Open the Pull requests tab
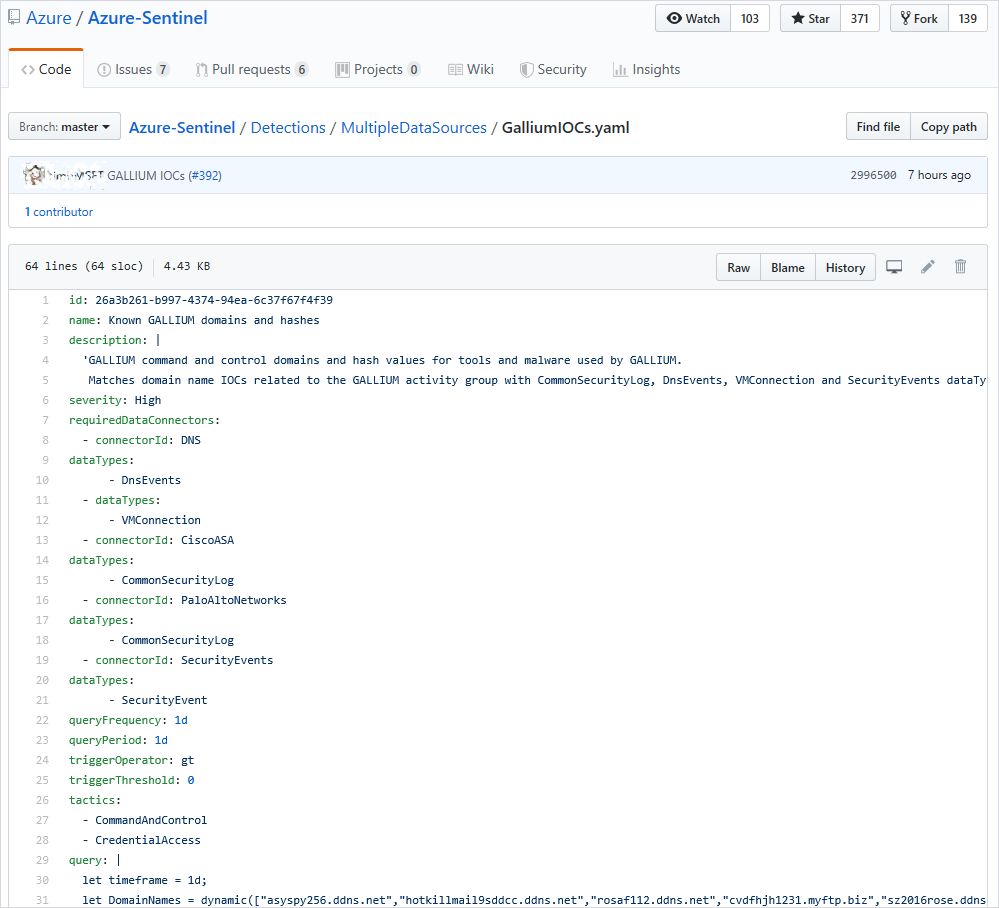The width and height of the screenshot is (999, 908). pos(251,70)
